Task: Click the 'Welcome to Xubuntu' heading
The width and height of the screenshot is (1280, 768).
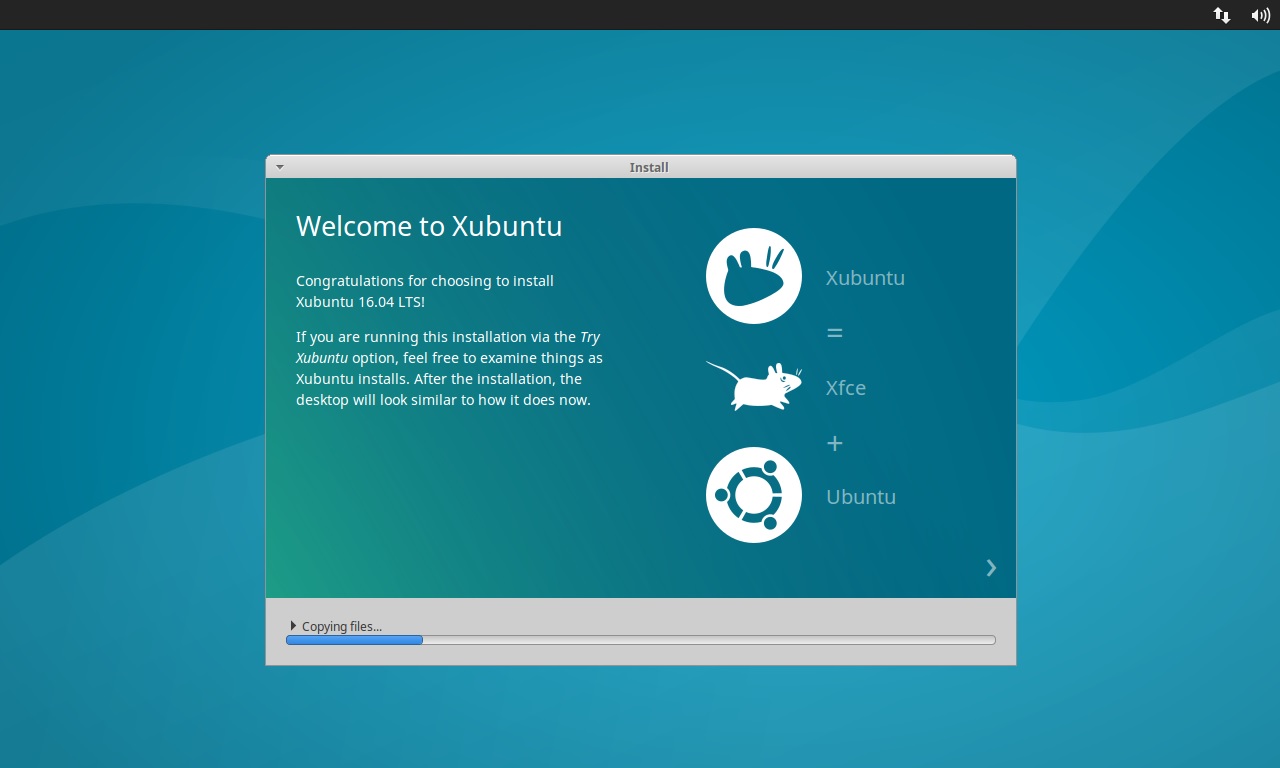Action: point(429,226)
